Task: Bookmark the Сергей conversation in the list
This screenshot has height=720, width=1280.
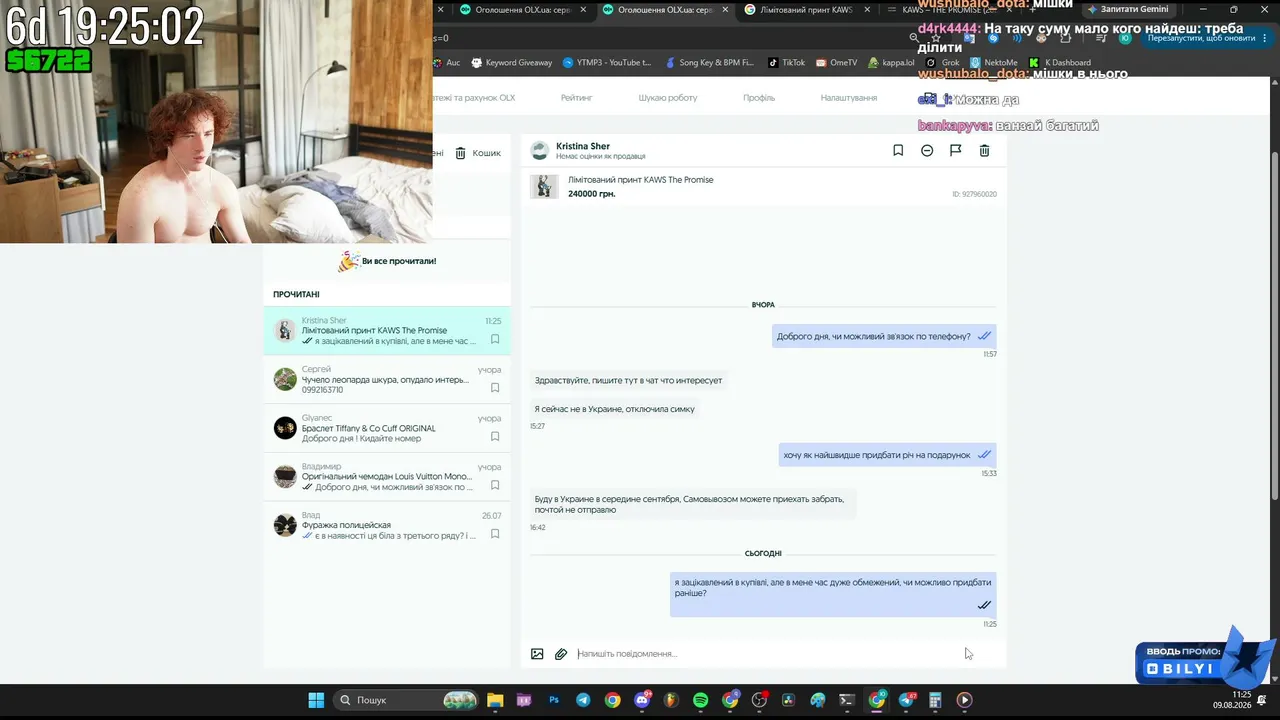Action: [495, 388]
